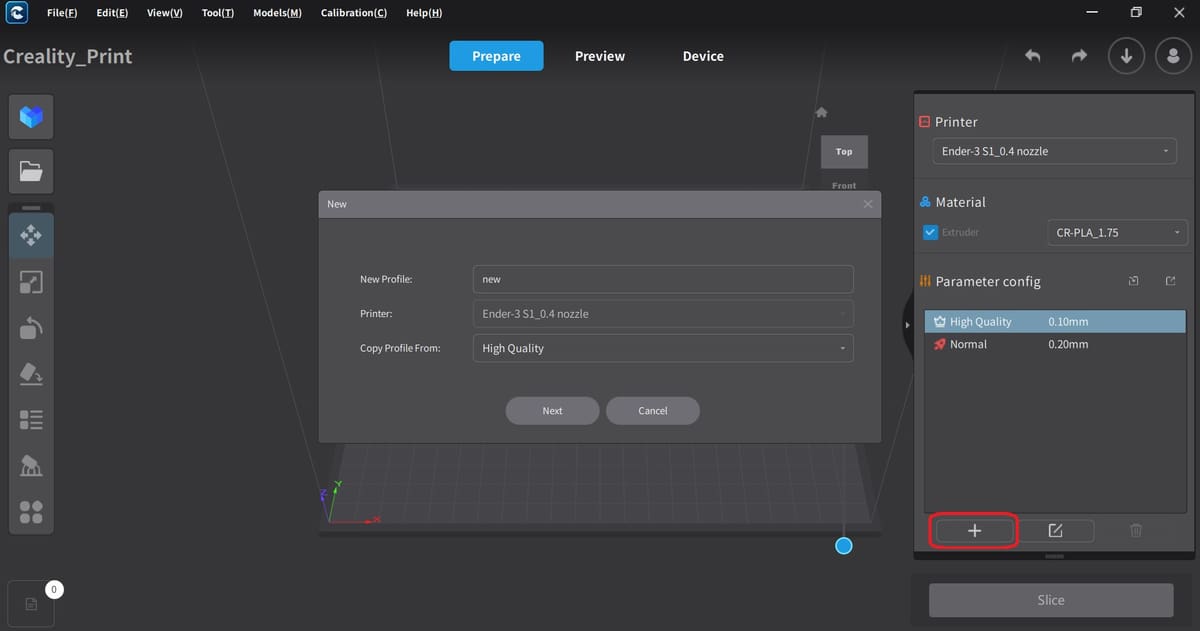Switch to the Device tab

(x=703, y=56)
